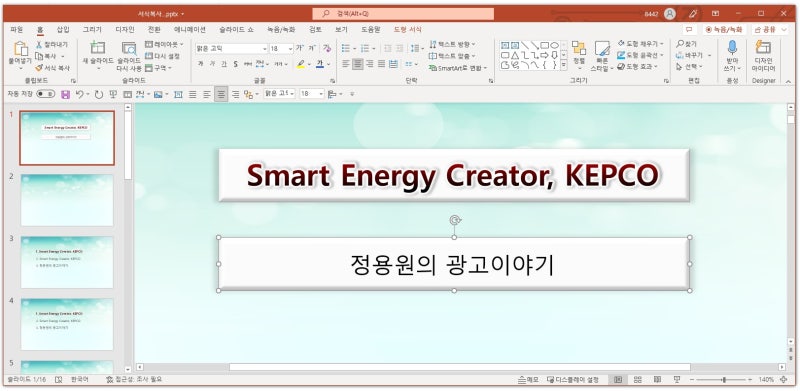The height and width of the screenshot is (391, 800).
Task: Select the oval shape in the shapes gallery
Action: click(x=554, y=45)
